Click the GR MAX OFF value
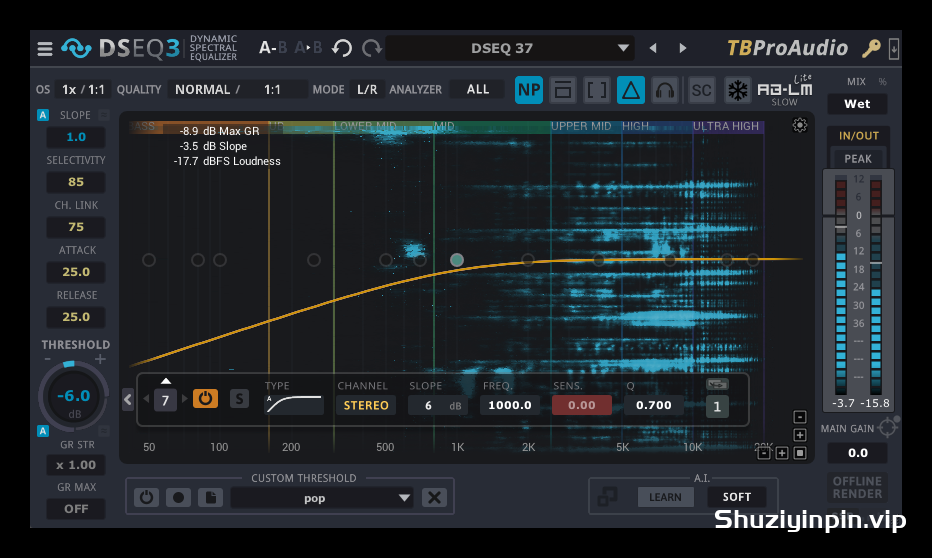932x558 pixels. tap(76, 509)
